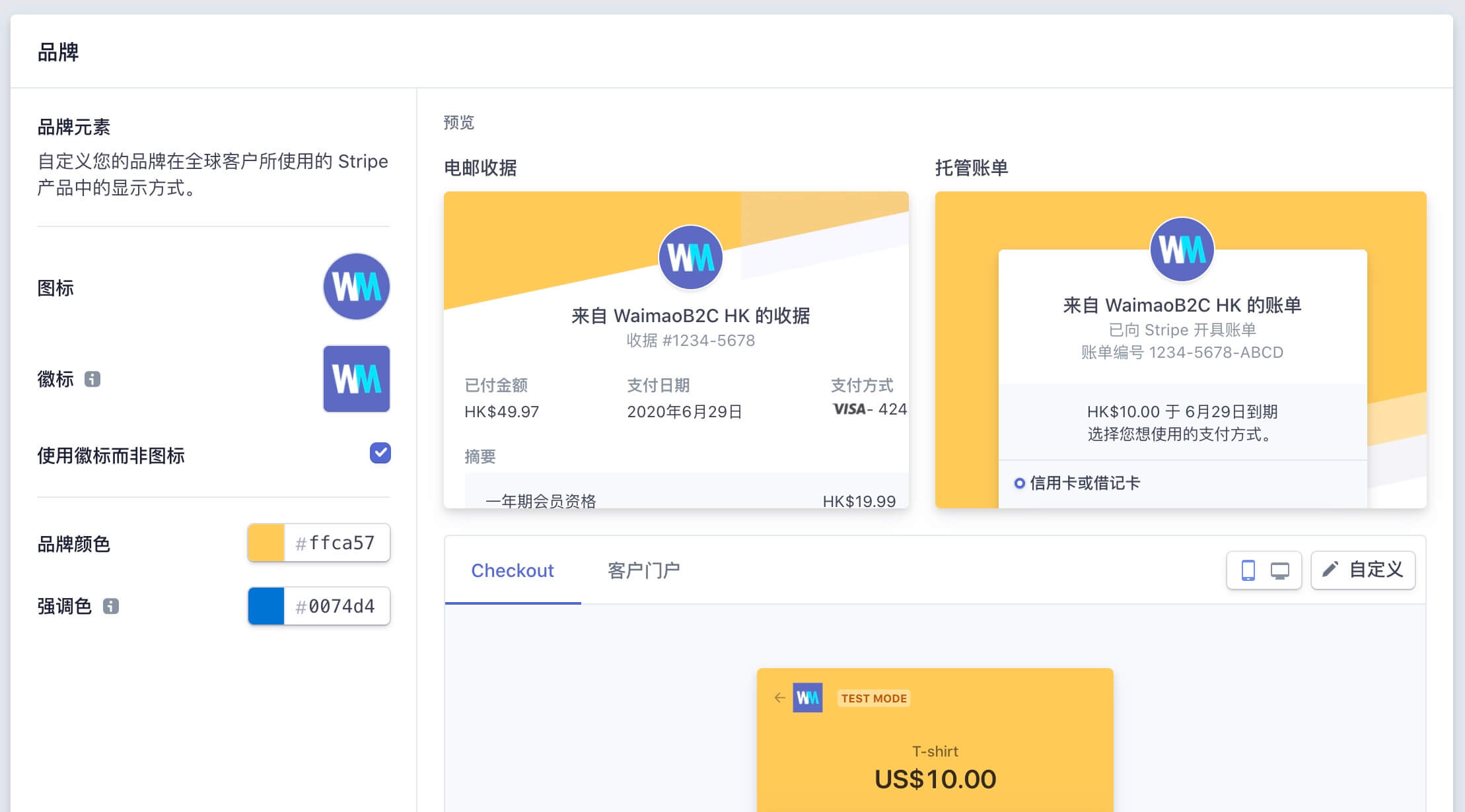Screen dimensions: 1465x812
Task: Click the 支付方式 column label
Action: coord(861,385)
